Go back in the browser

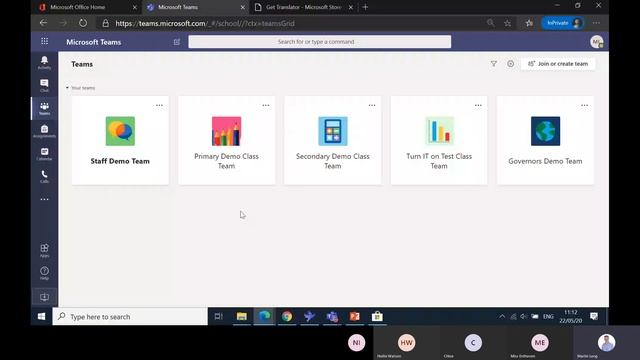43,23
